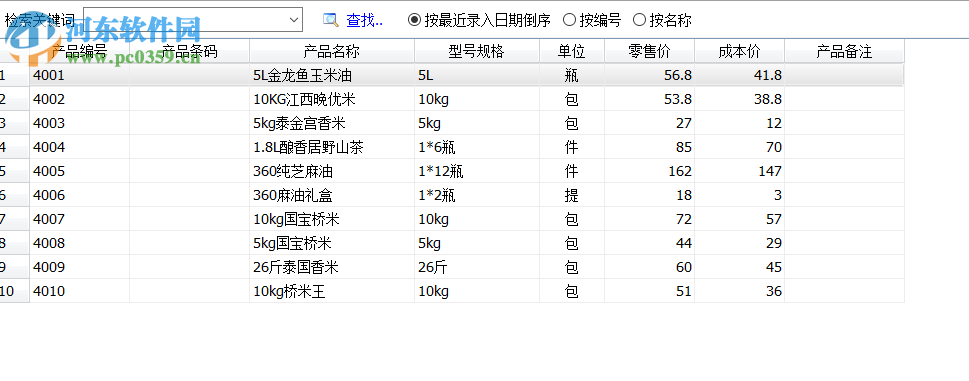Click product code 4010
Viewport: 969px width, 381px height.
click(49, 291)
